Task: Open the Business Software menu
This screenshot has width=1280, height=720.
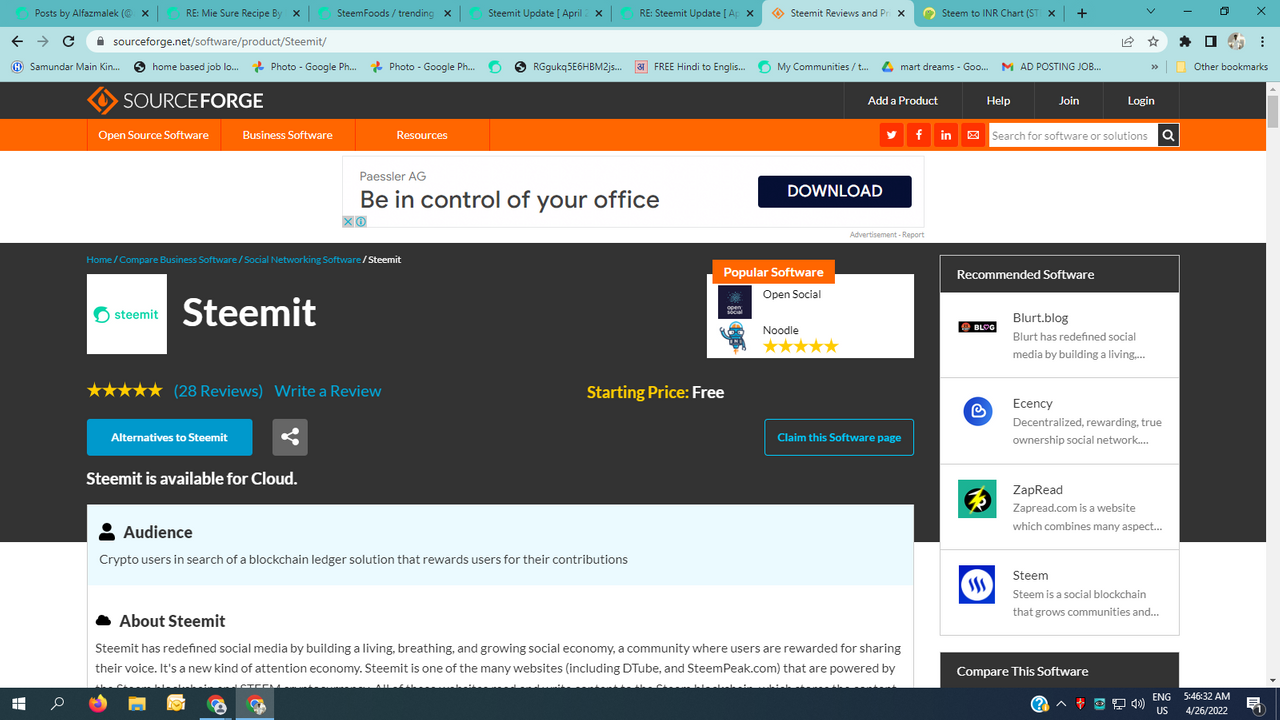Action: [x=287, y=135]
